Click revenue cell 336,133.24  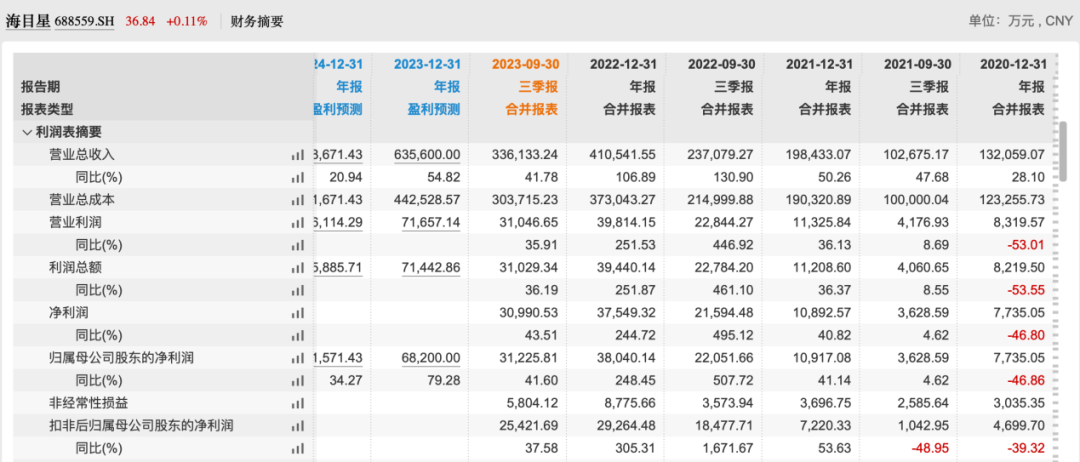(x=525, y=155)
